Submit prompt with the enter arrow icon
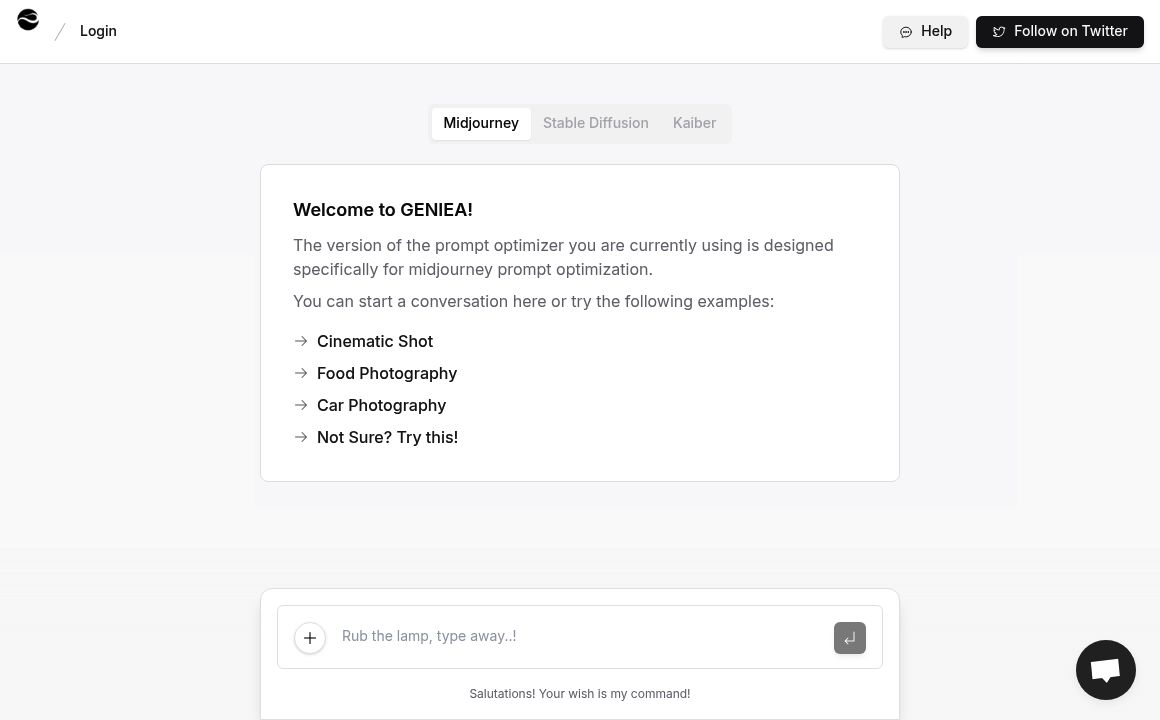1160x720 pixels. pos(849,638)
